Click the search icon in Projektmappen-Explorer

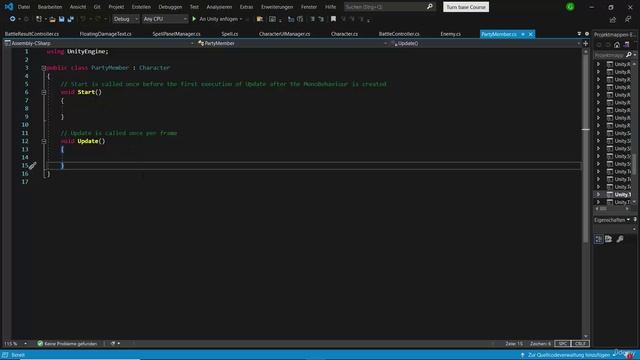click(629, 54)
